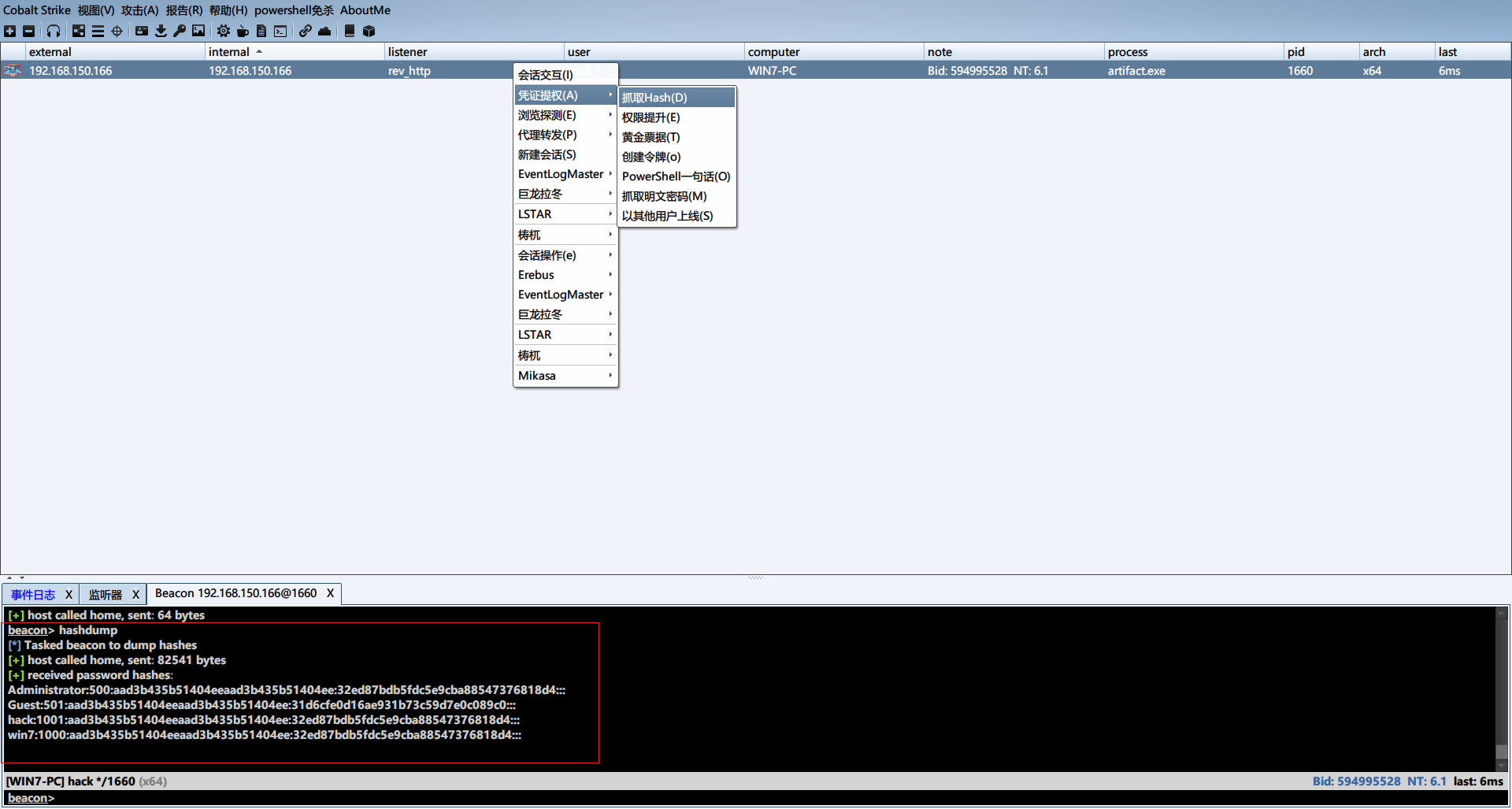Open Keystrokes key icon
This screenshot has height=809, width=1512.
pyautogui.click(x=180, y=31)
